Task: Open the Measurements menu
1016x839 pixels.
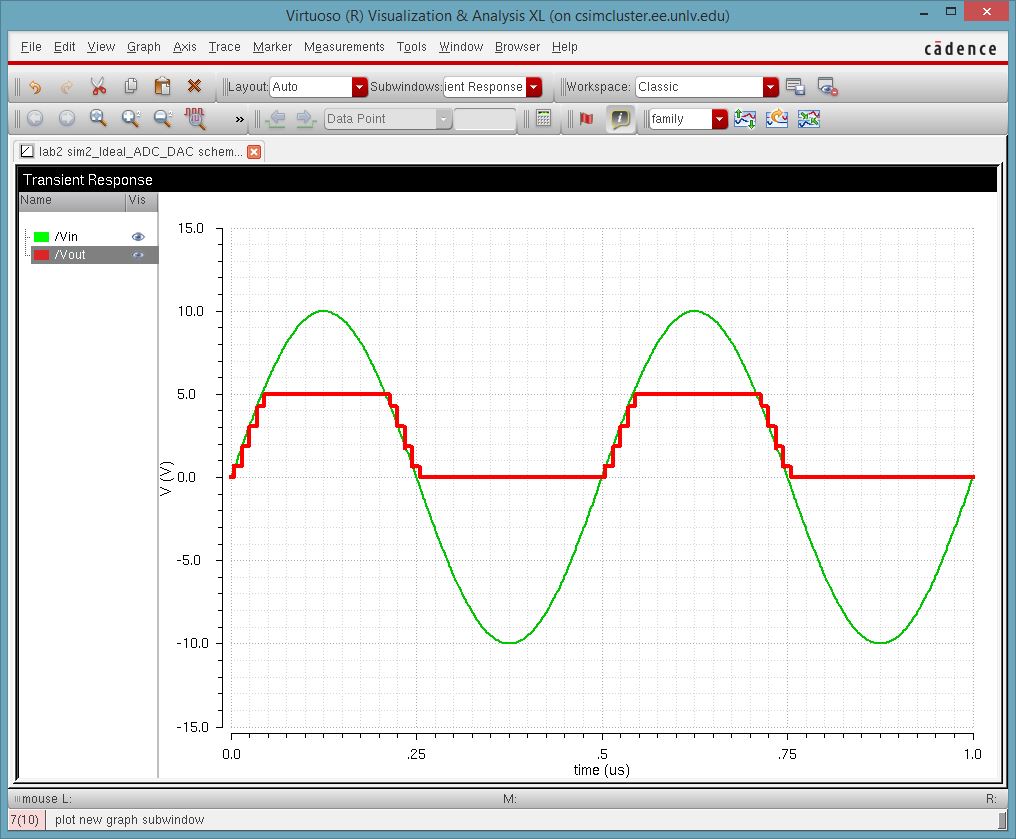Action: point(344,47)
